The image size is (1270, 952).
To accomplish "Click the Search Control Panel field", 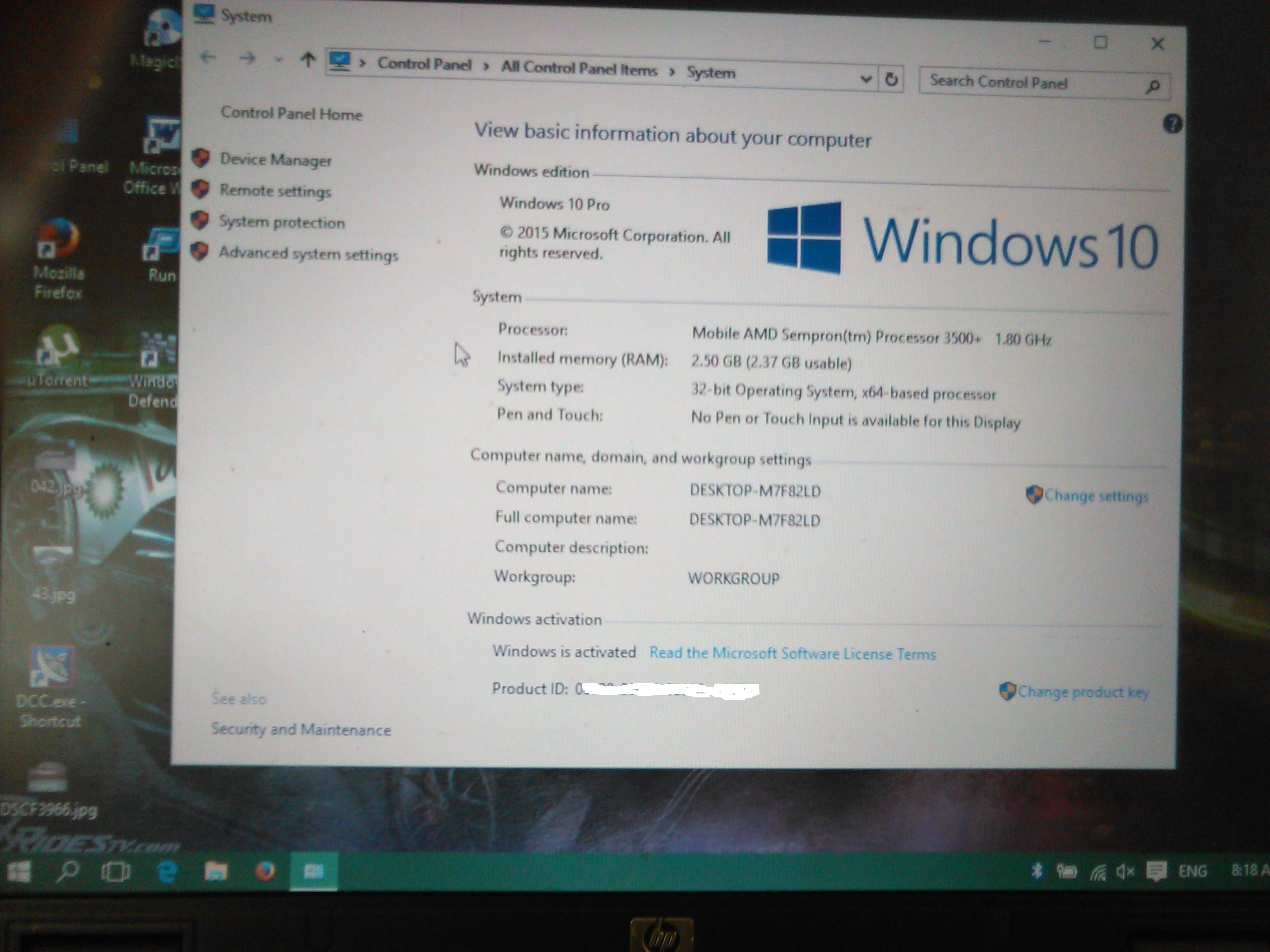I will [1044, 83].
